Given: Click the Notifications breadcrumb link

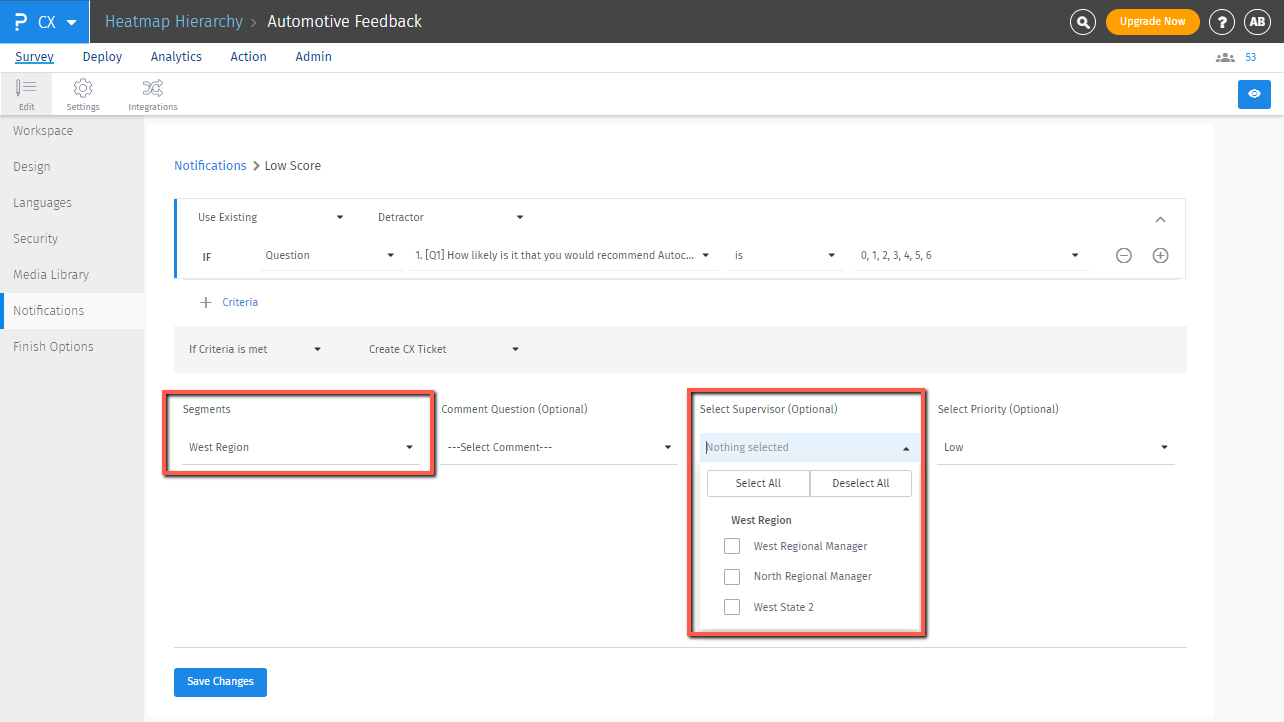Looking at the screenshot, I should pos(210,165).
